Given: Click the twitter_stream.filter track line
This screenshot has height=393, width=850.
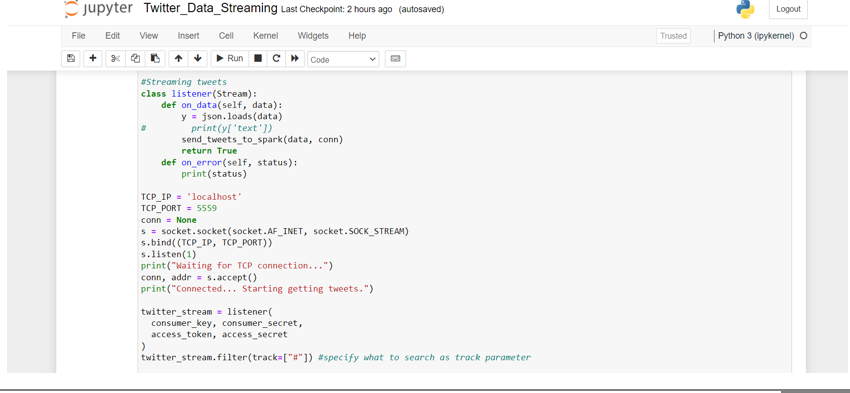Looking at the screenshot, I should [336, 358].
